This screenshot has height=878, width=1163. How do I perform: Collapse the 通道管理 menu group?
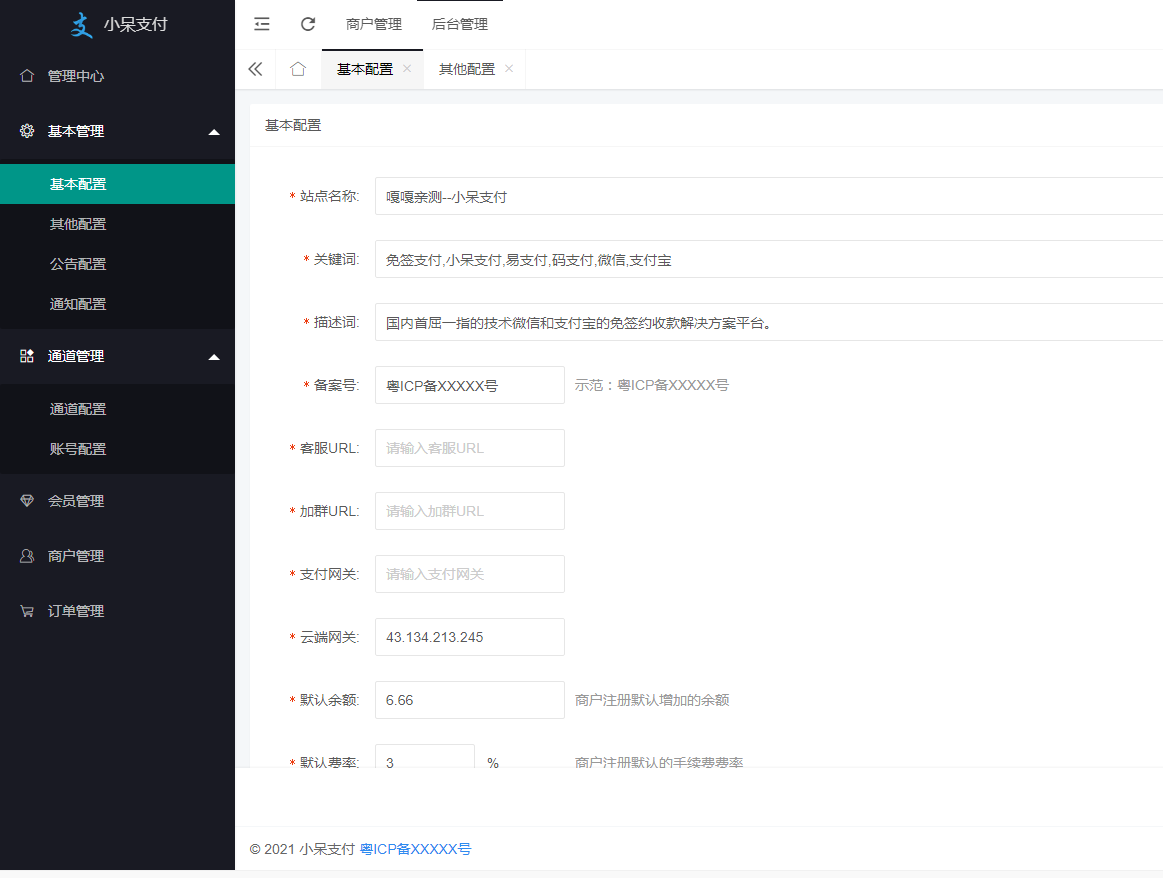(213, 356)
